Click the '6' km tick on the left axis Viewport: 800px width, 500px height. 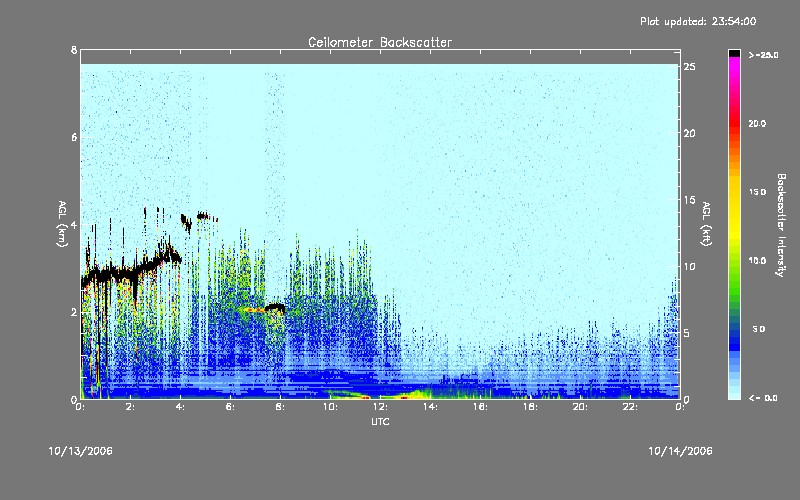74,137
